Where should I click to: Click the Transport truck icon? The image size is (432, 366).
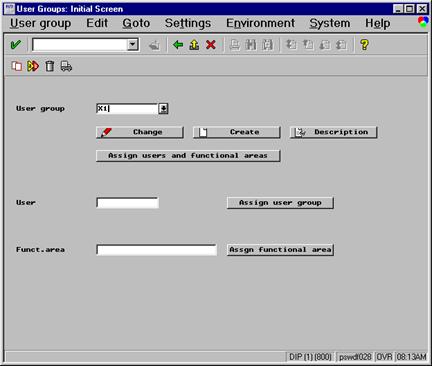coord(66,66)
